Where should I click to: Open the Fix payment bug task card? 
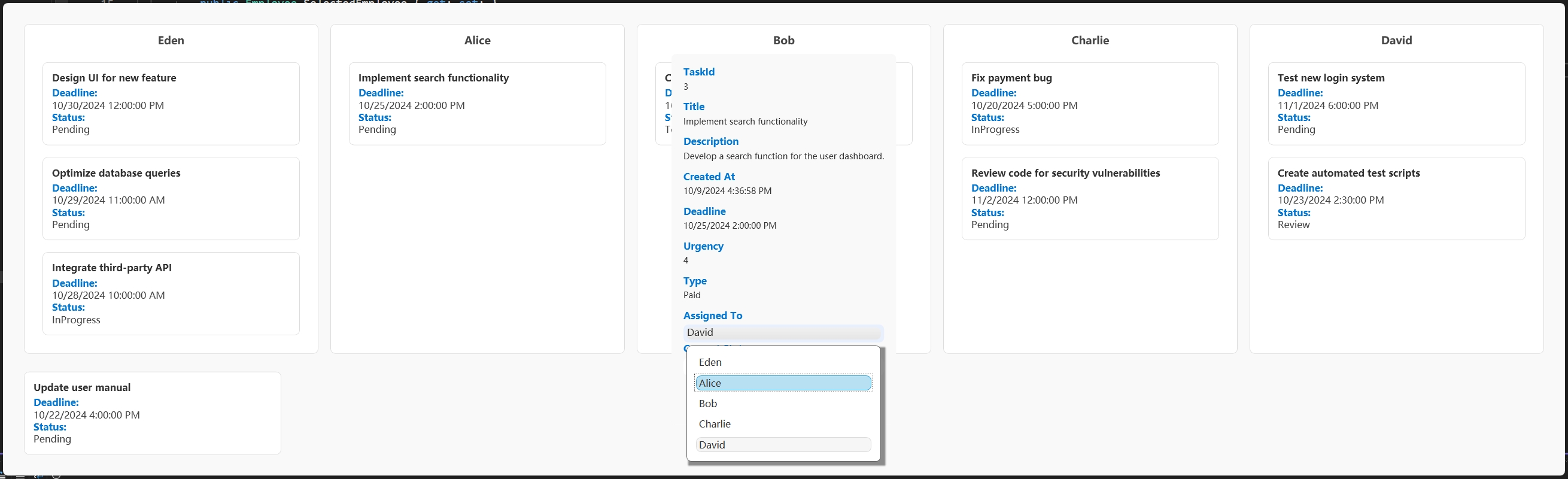click(1090, 104)
